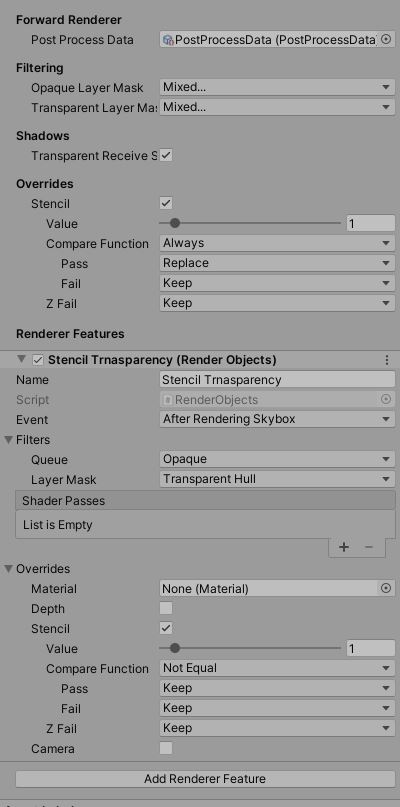This screenshot has width=400, height=807.
Task: Collapse the Stencil Trnasparency feature foldout arrow
Action: coord(21,359)
